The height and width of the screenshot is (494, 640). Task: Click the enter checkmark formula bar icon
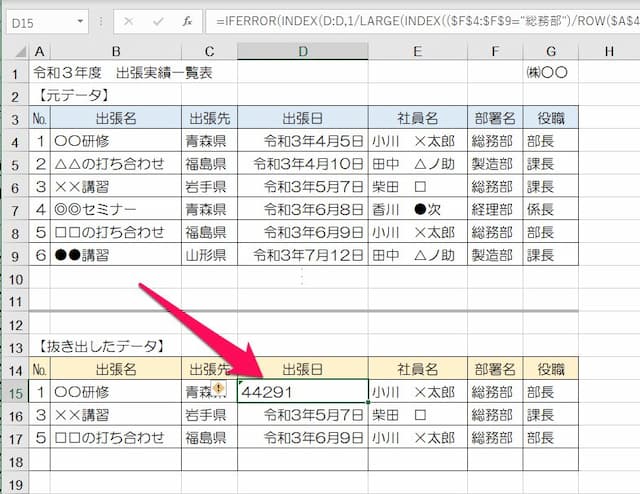click(158, 21)
